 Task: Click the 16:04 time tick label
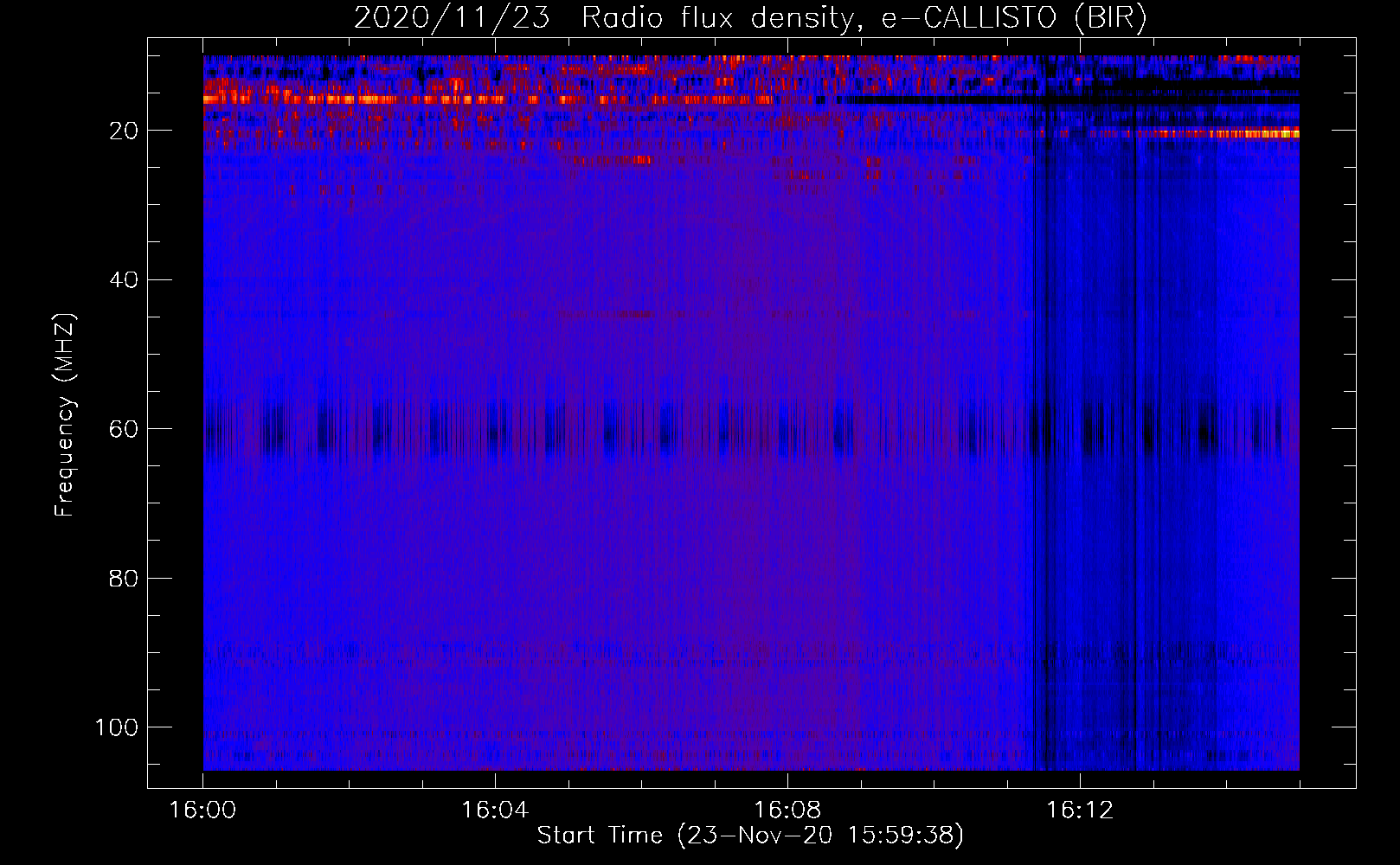(495, 811)
